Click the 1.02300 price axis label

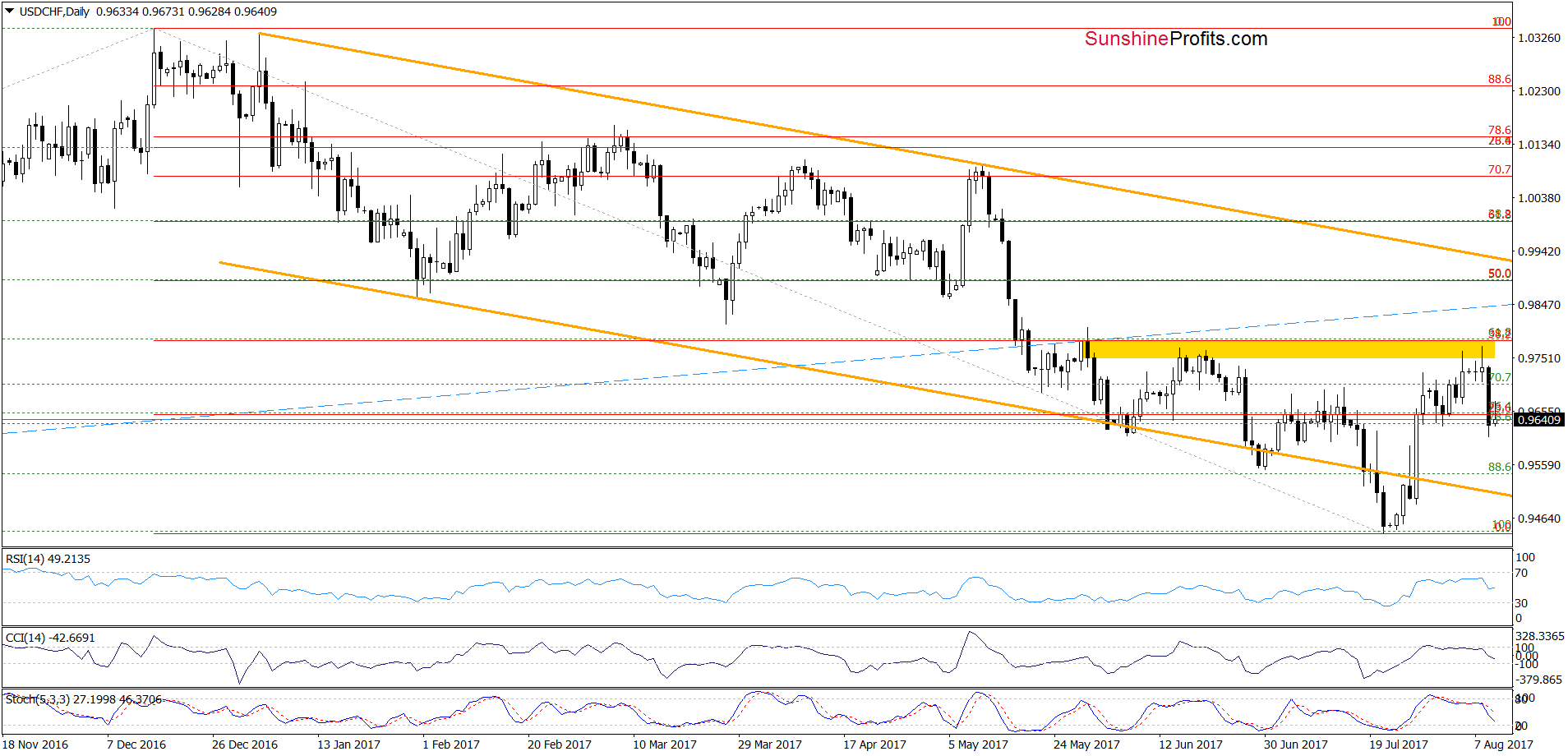[x=1538, y=91]
